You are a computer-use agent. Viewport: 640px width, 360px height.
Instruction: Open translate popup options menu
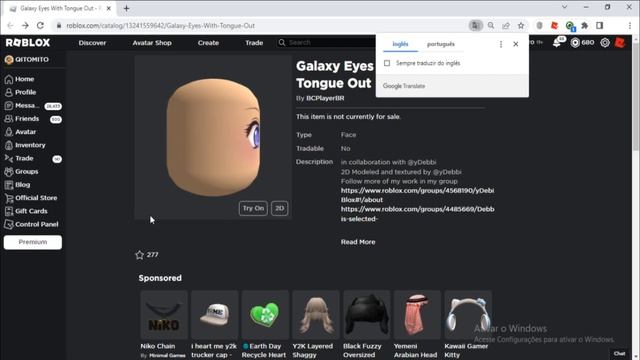(501, 44)
